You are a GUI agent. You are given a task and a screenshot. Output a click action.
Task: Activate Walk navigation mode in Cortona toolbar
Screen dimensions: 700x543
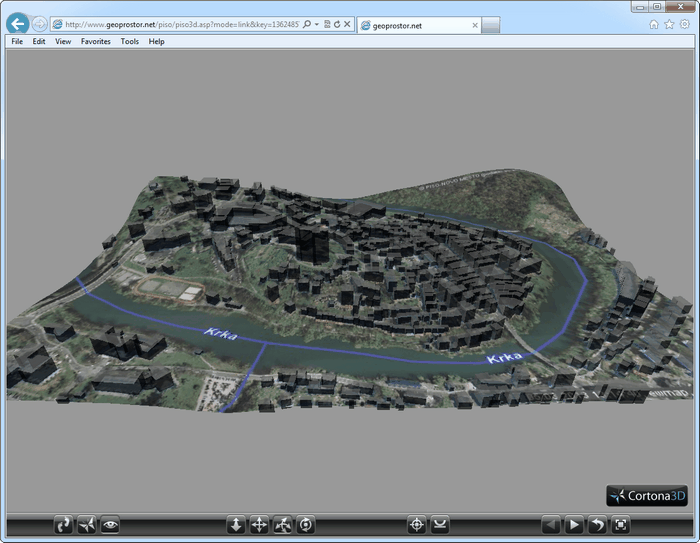pos(64,524)
